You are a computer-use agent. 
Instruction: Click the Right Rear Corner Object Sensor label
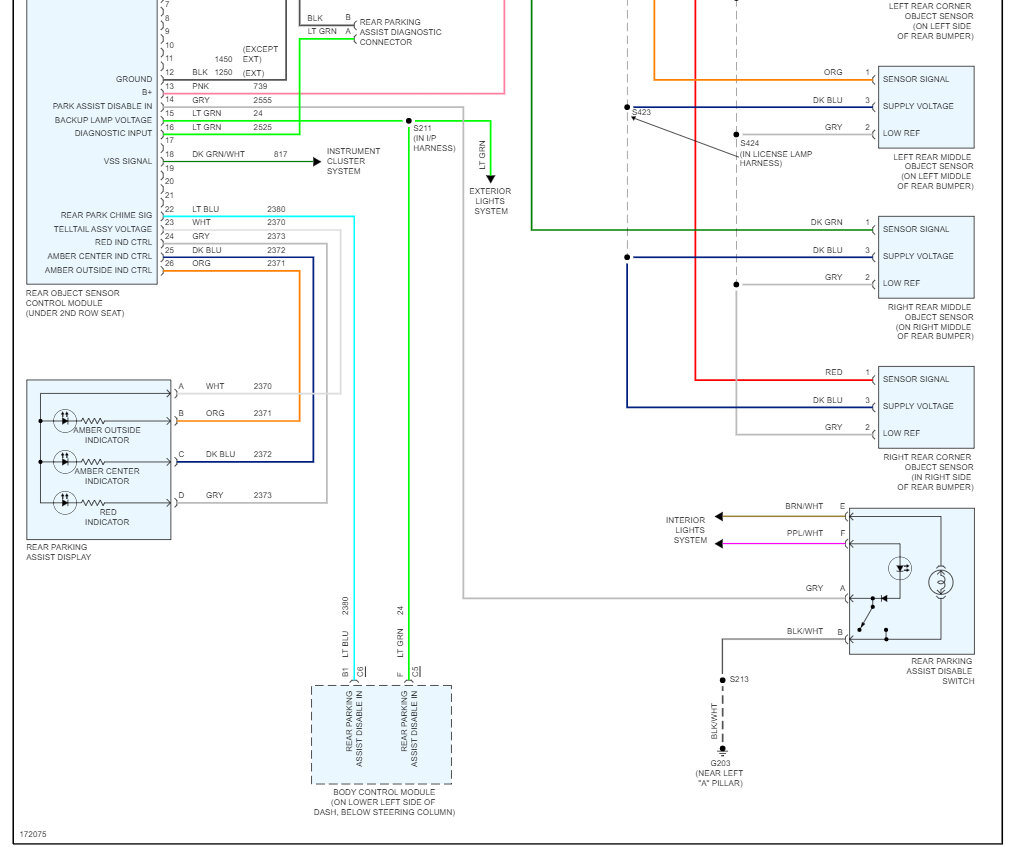click(x=929, y=472)
